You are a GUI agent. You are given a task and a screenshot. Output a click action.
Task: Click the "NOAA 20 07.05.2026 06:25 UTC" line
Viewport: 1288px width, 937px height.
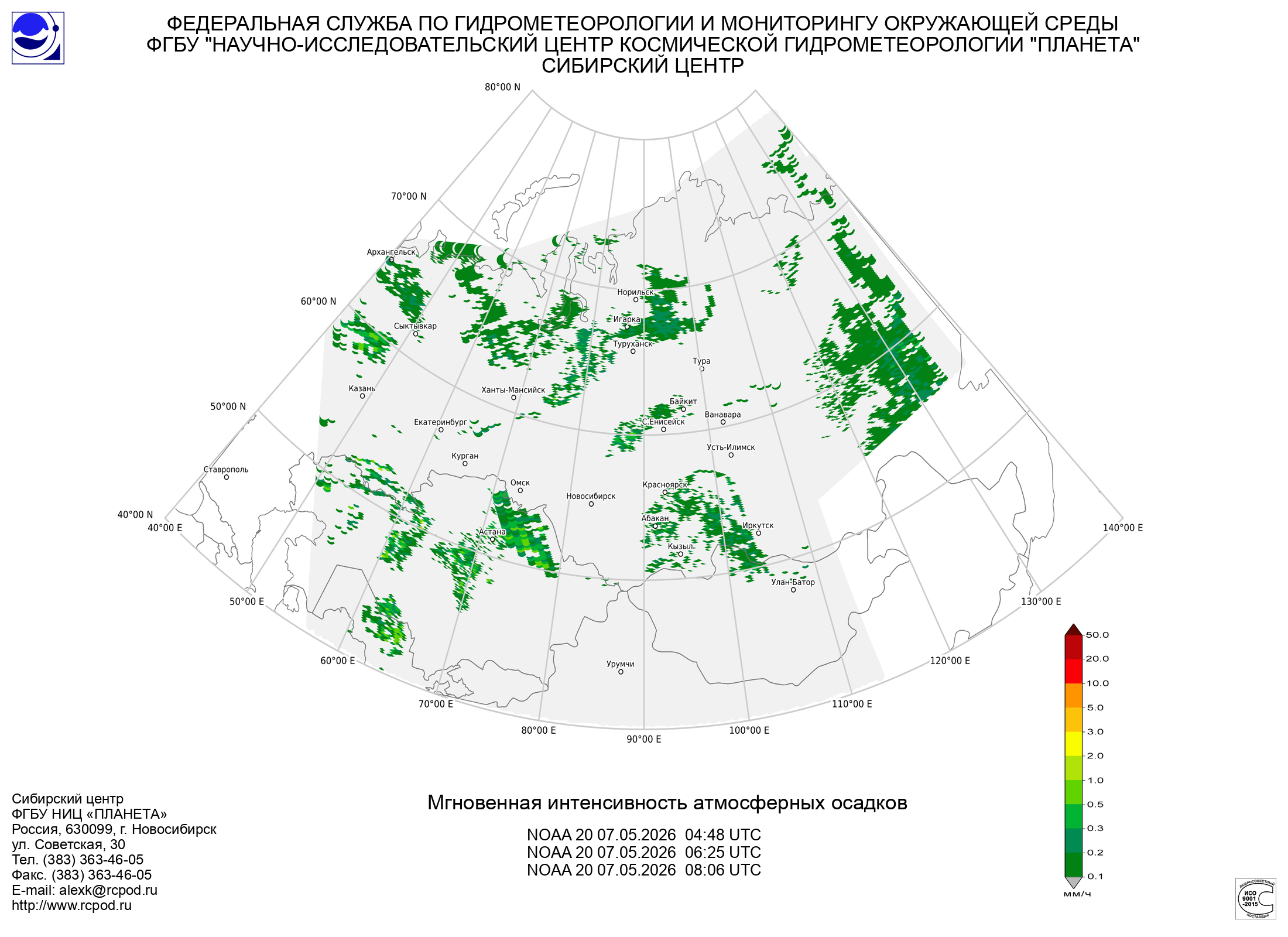[644, 853]
